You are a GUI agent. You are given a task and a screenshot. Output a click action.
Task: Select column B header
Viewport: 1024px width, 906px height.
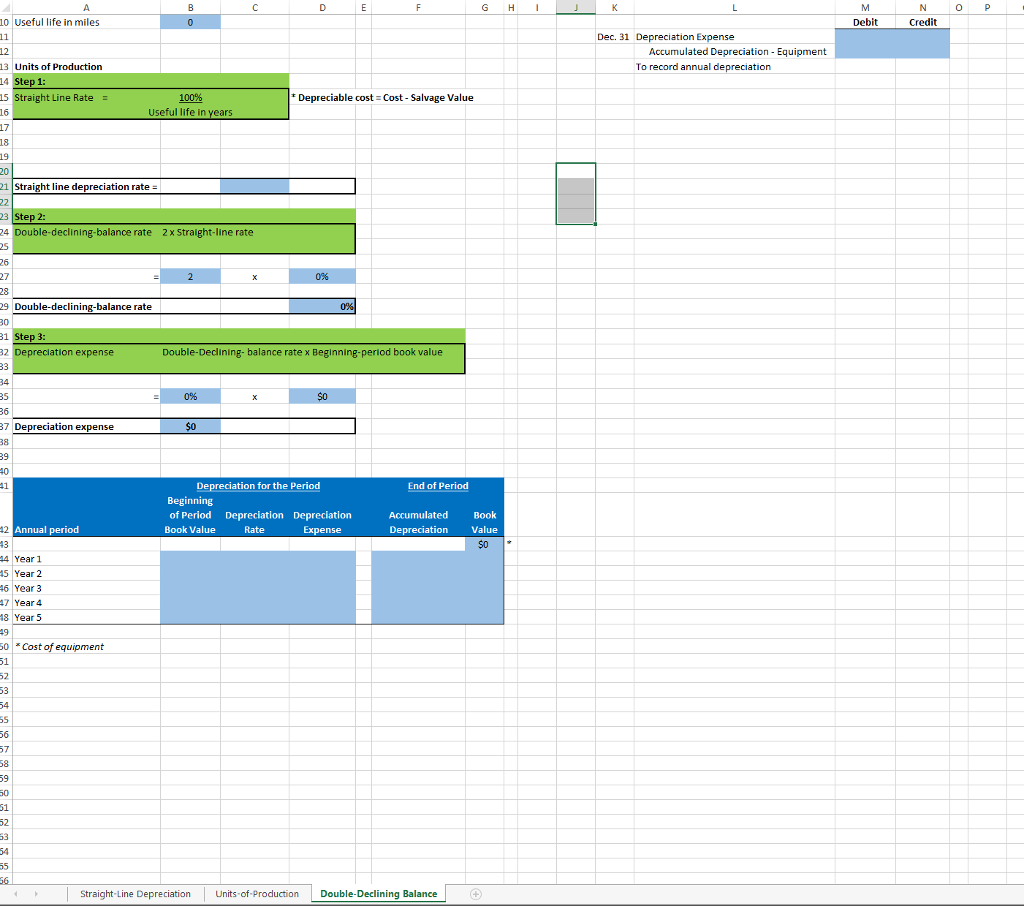pyautogui.click(x=191, y=7)
